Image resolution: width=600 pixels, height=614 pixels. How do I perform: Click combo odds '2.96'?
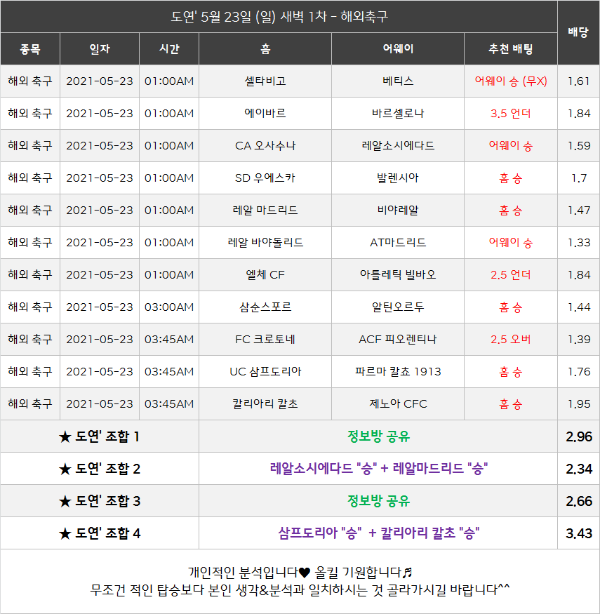coord(579,436)
